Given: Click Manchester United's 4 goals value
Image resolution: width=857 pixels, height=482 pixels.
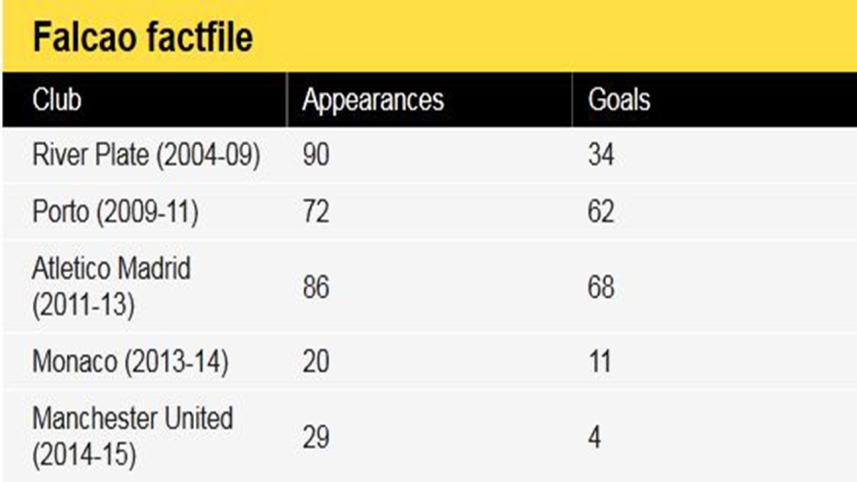Looking at the screenshot, I should (594, 437).
